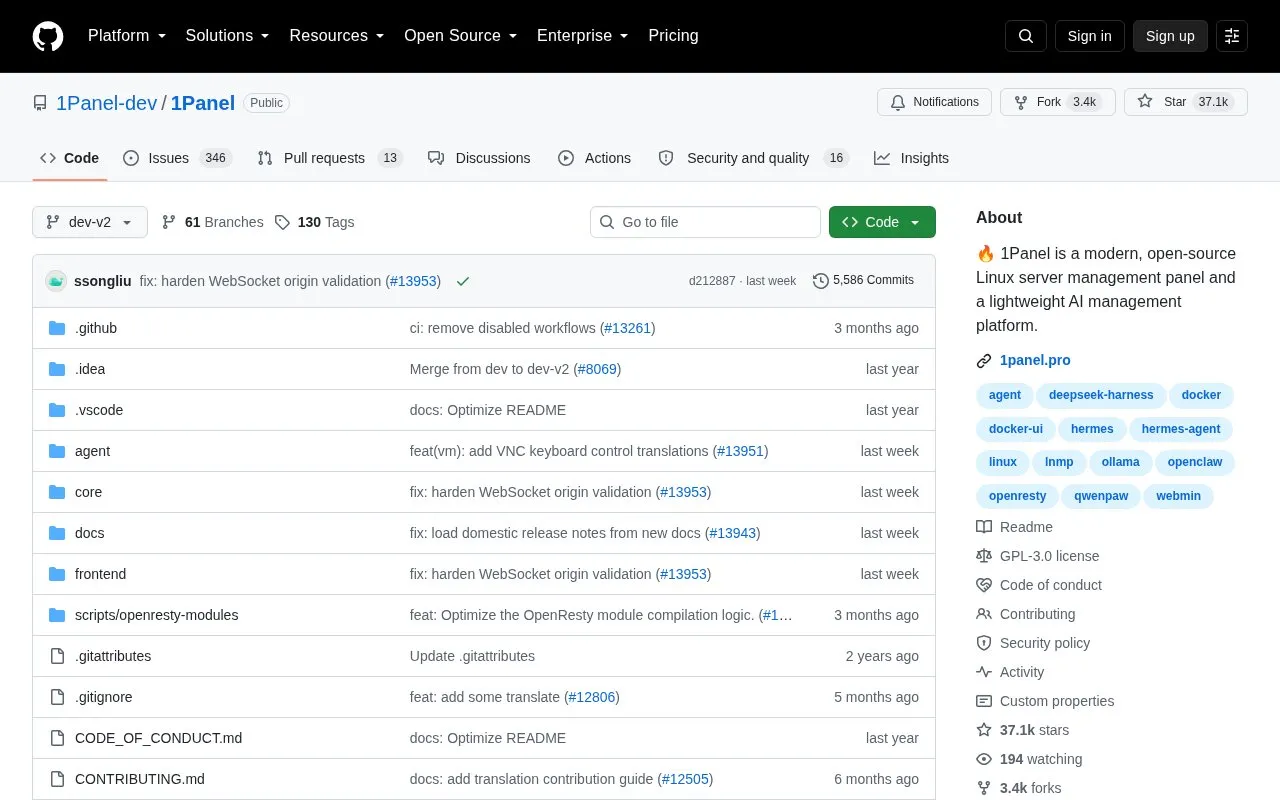The width and height of the screenshot is (1280, 800).
Task: Star the 1Panel repository
Action: click(1186, 102)
